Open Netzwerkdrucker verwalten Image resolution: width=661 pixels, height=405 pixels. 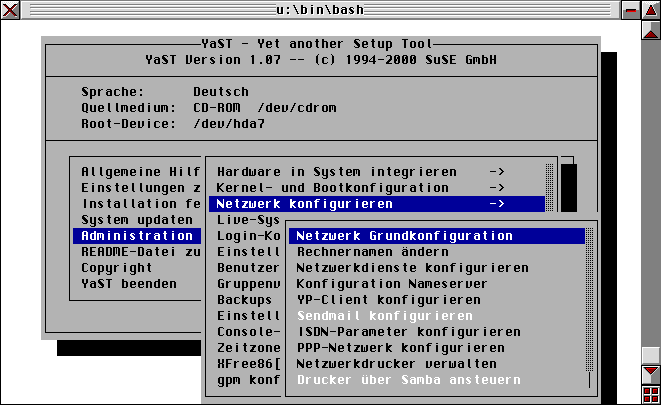tap(396, 364)
